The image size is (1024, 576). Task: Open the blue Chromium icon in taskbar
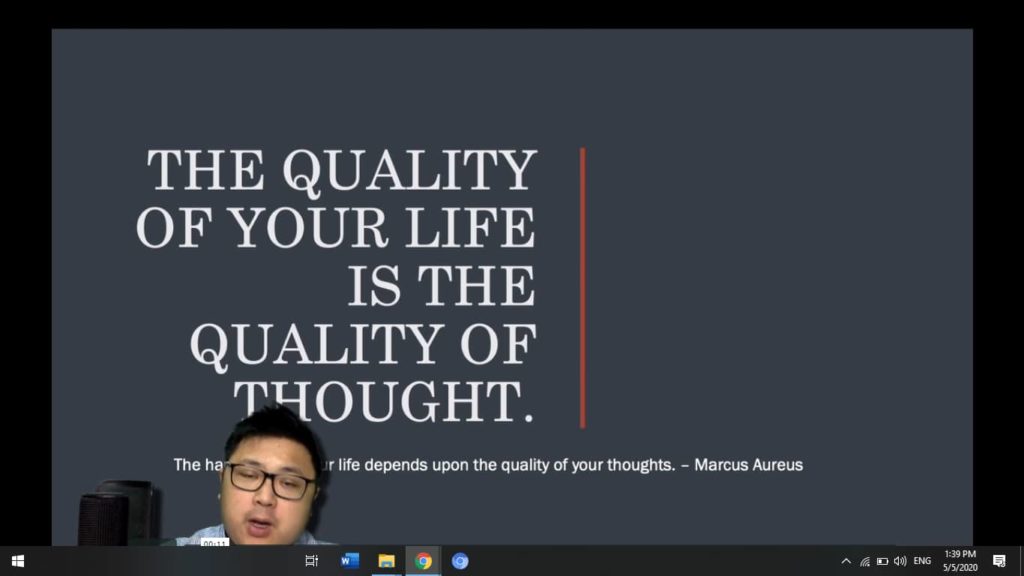pos(460,561)
